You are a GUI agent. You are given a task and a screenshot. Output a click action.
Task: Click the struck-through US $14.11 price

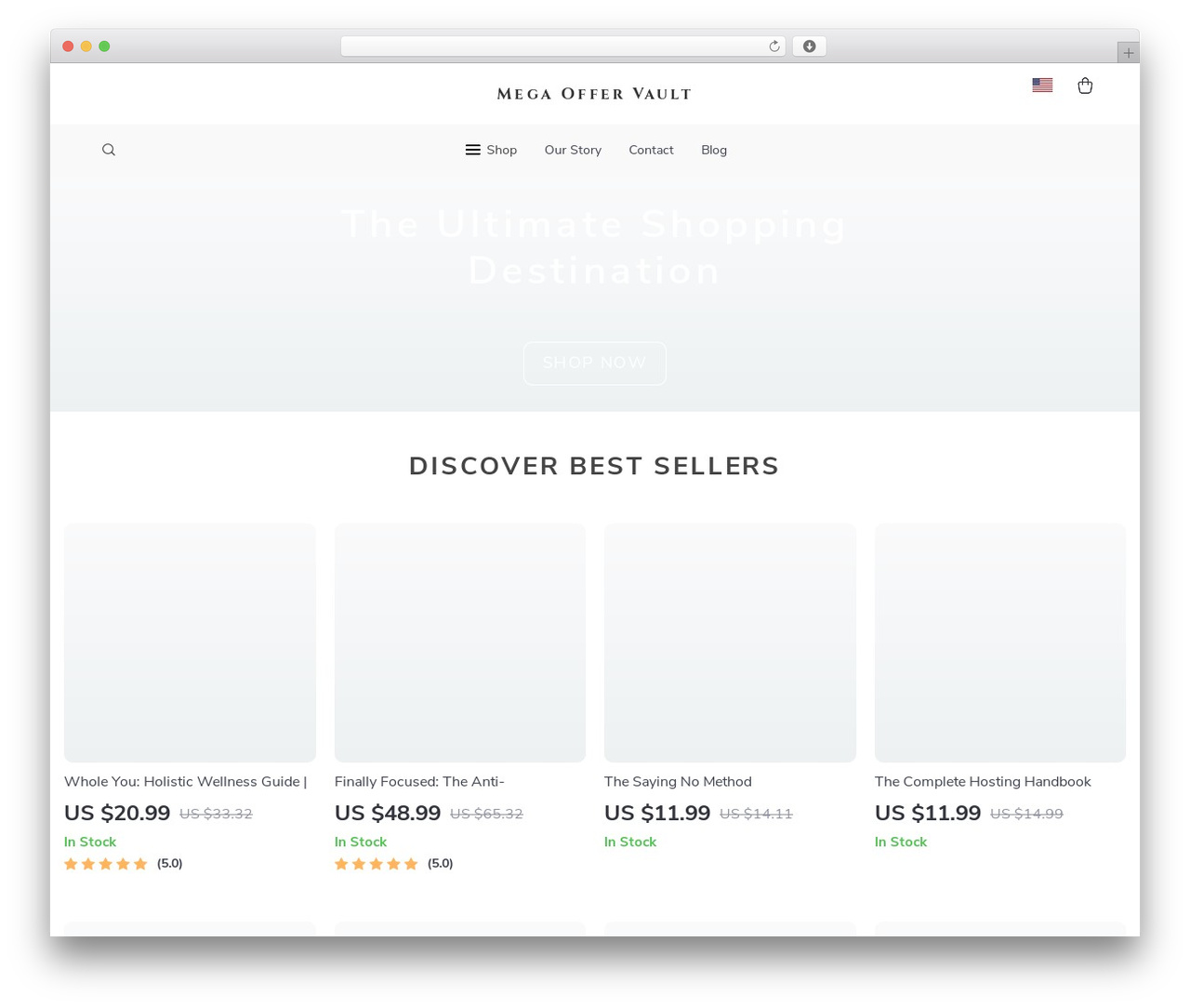(x=756, y=814)
